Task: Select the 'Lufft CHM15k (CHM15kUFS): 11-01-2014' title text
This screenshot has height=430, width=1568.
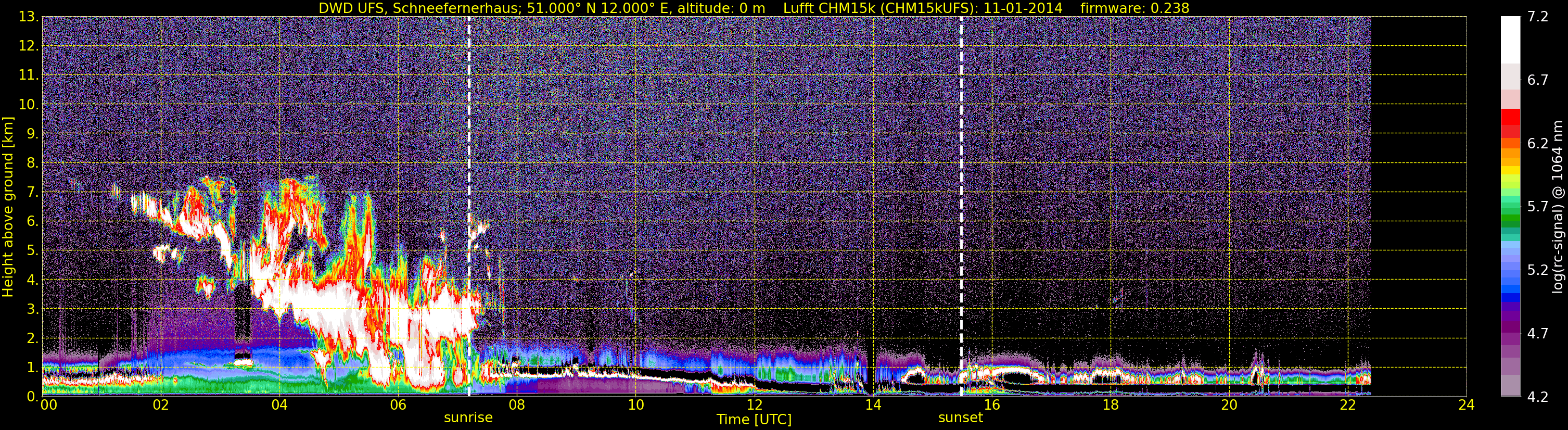Action: click(923, 8)
